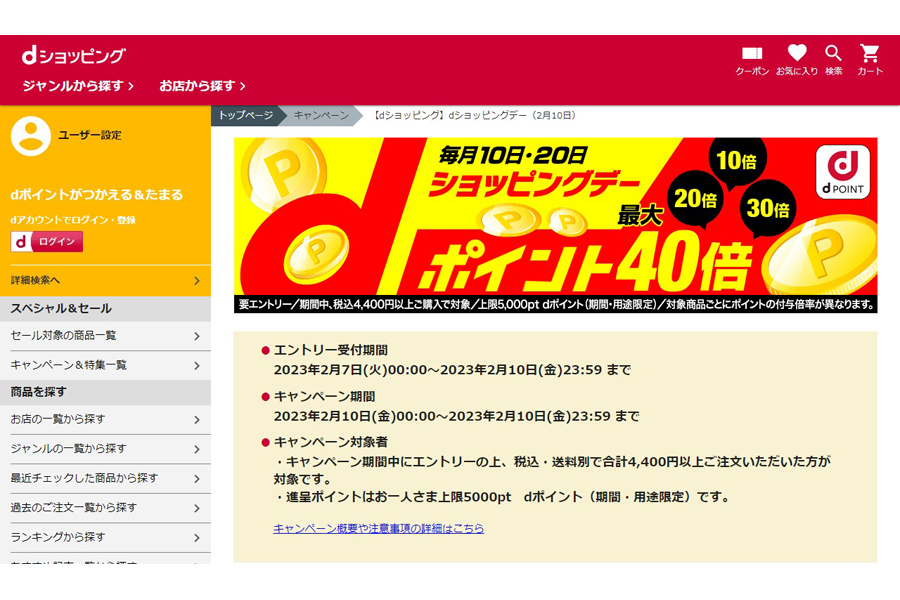Click chevron beside キャンペーン＆特集一覧
The width and height of the screenshot is (900, 600).
197,366
